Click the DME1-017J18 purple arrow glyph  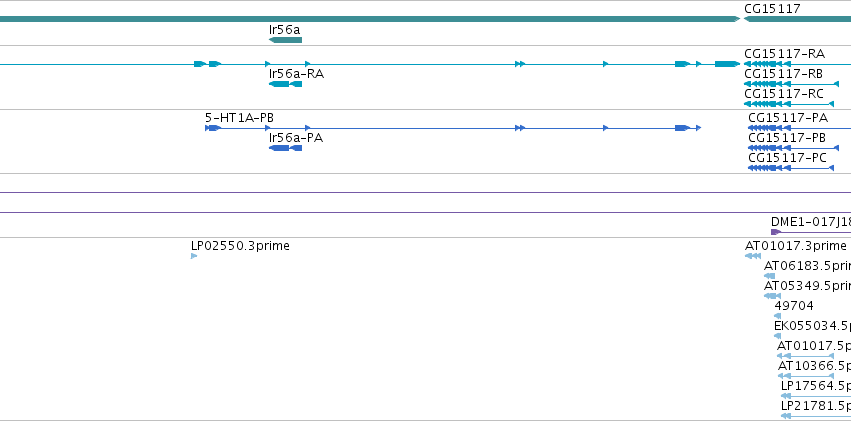(x=777, y=232)
